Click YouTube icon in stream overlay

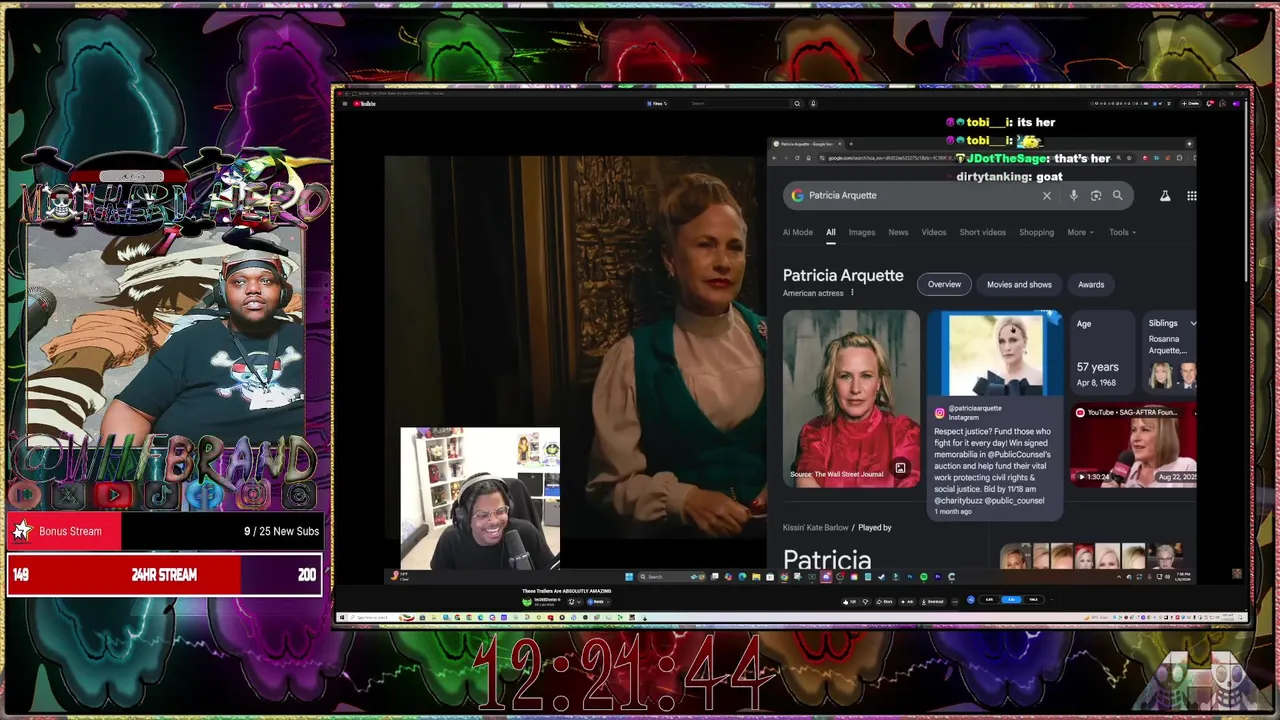[114, 494]
